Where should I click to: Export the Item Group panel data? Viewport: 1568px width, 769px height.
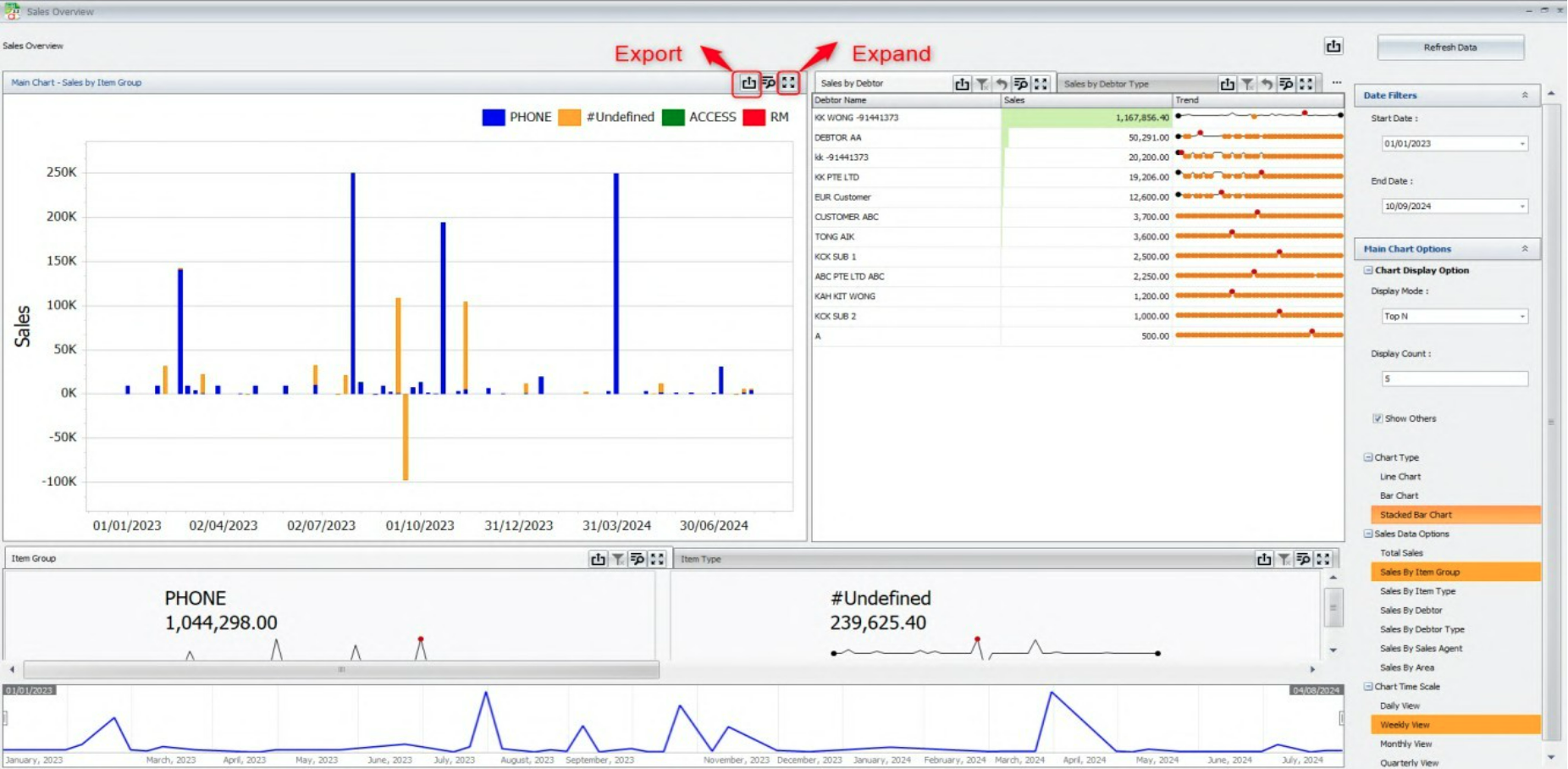click(x=598, y=559)
